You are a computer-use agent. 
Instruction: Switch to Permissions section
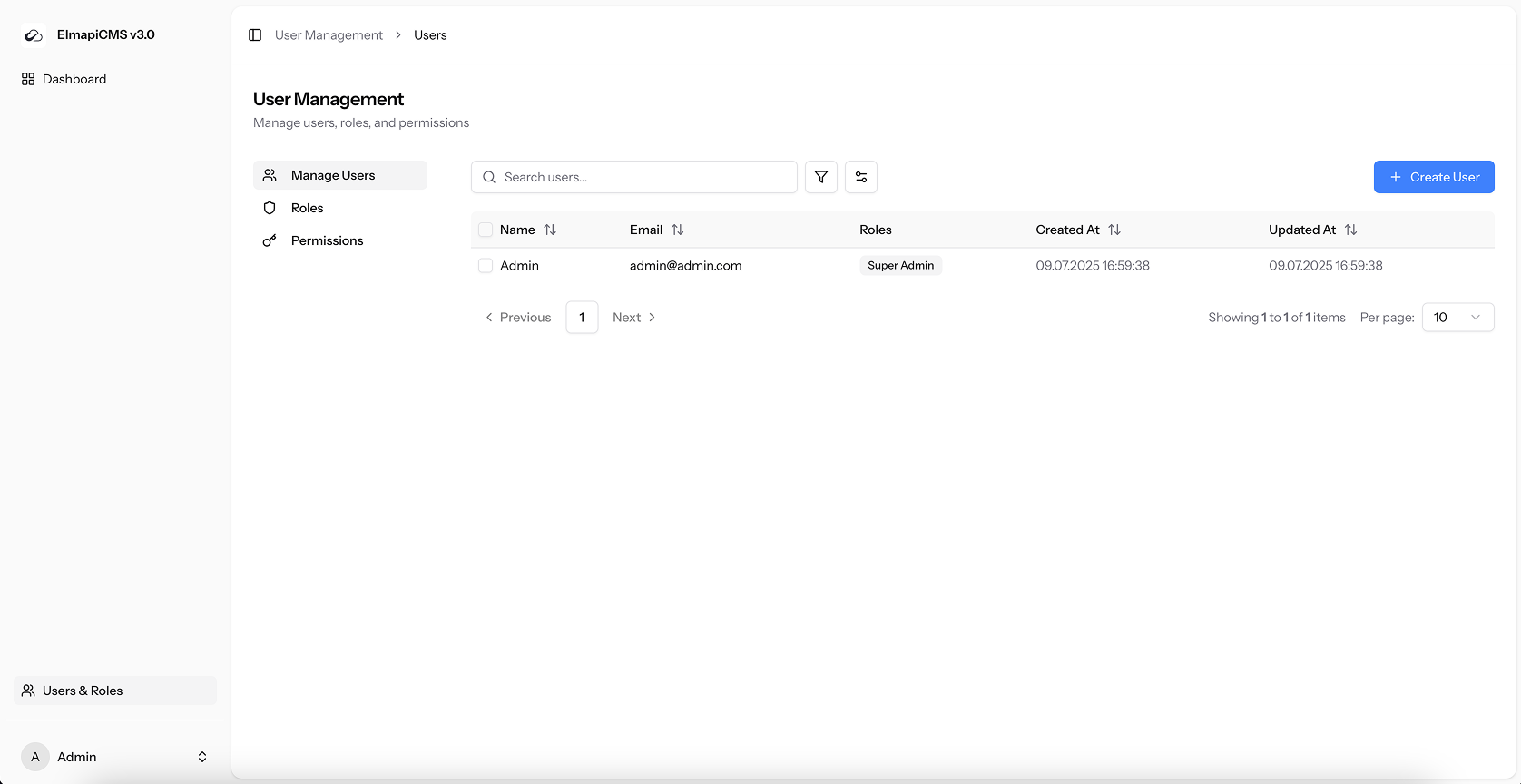click(327, 241)
